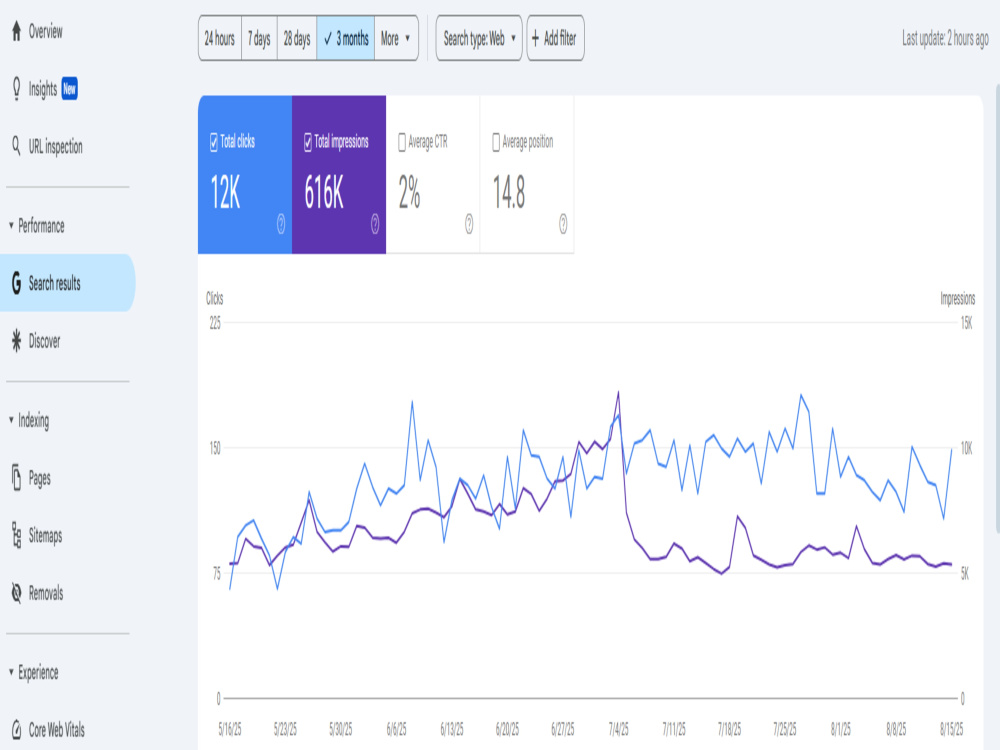The height and width of the screenshot is (750, 1000).
Task: Click the 15K impressions axis value
Action: tap(967, 323)
